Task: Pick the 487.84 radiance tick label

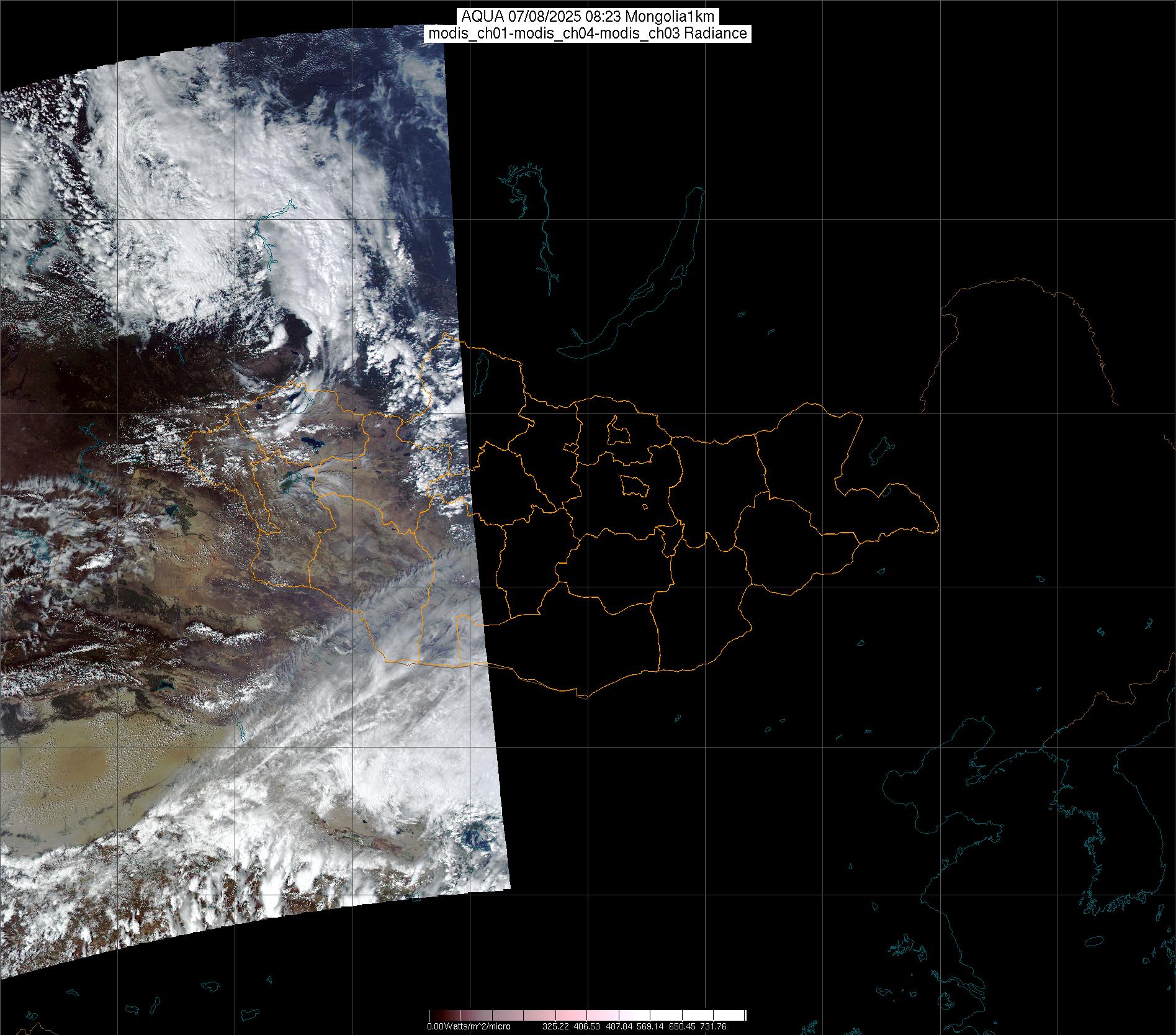Action: pyautogui.click(x=619, y=1026)
